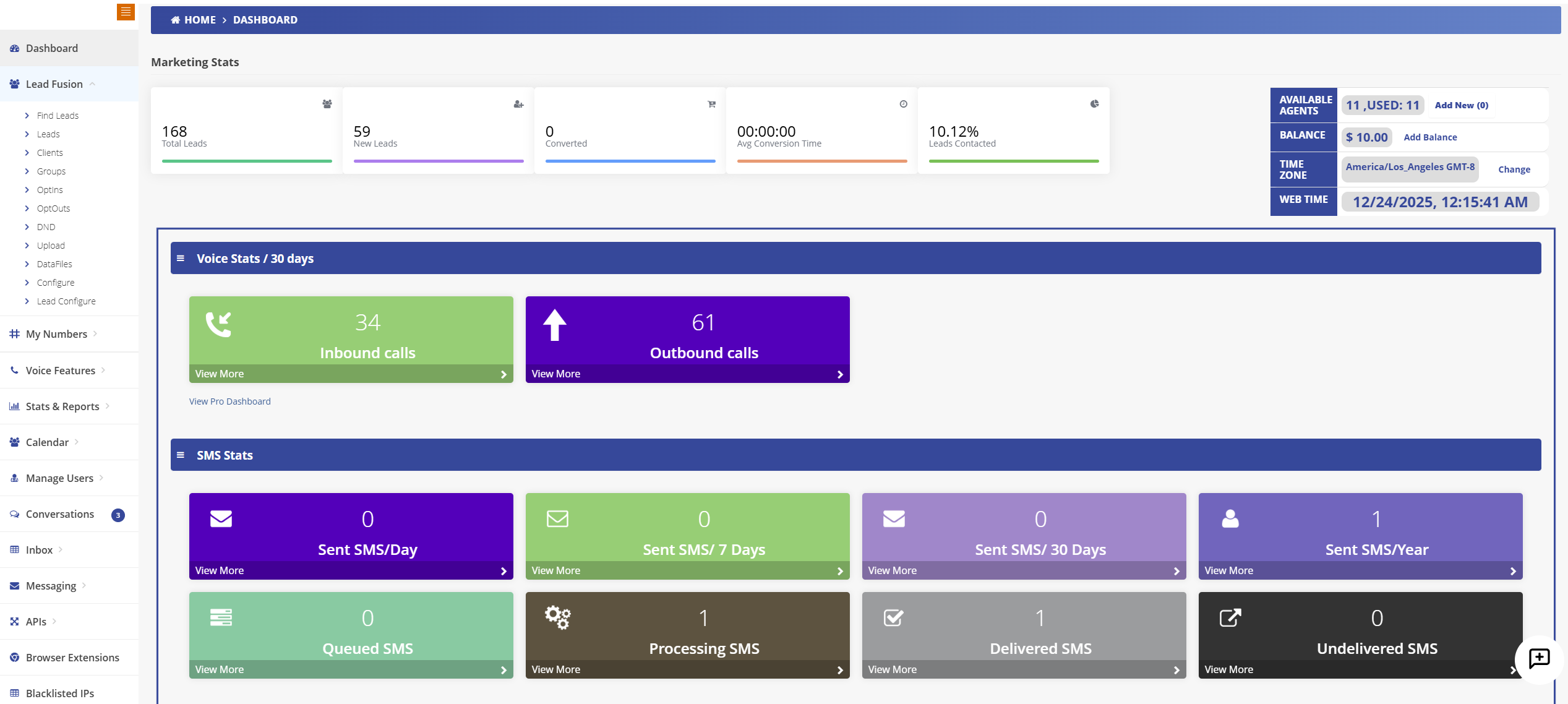
Task: Open Conversations from the sidebar
Action: 59,514
